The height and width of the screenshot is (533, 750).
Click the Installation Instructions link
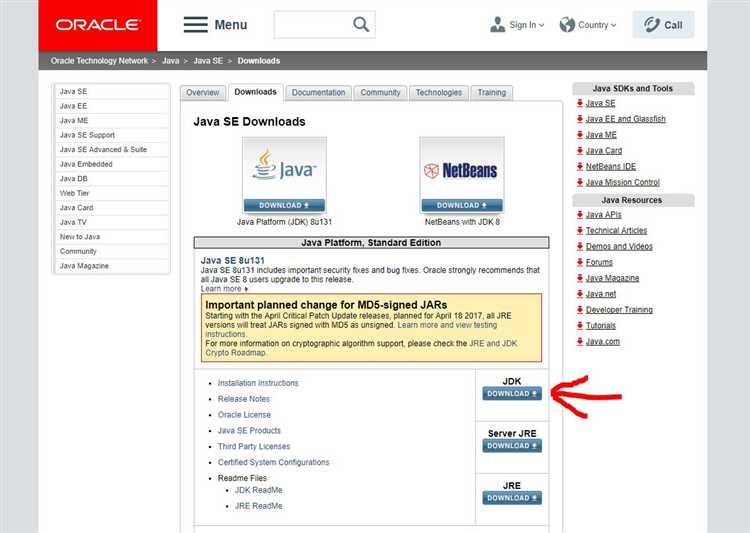coord(258,383)
